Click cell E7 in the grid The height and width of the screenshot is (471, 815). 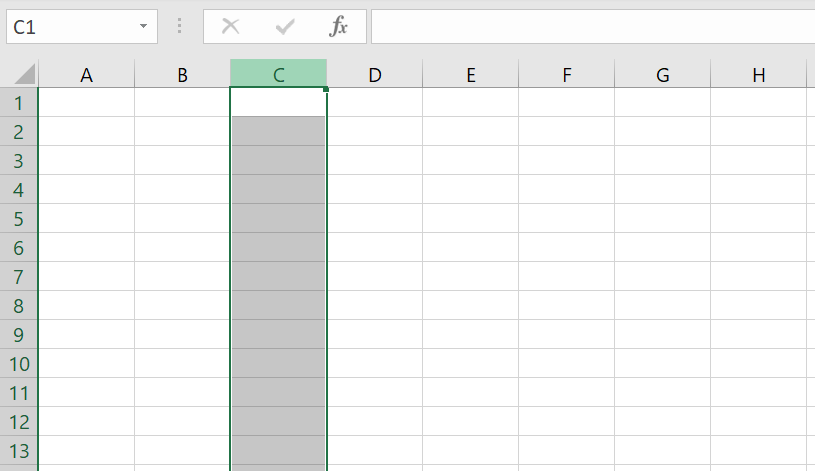point(470,277)
